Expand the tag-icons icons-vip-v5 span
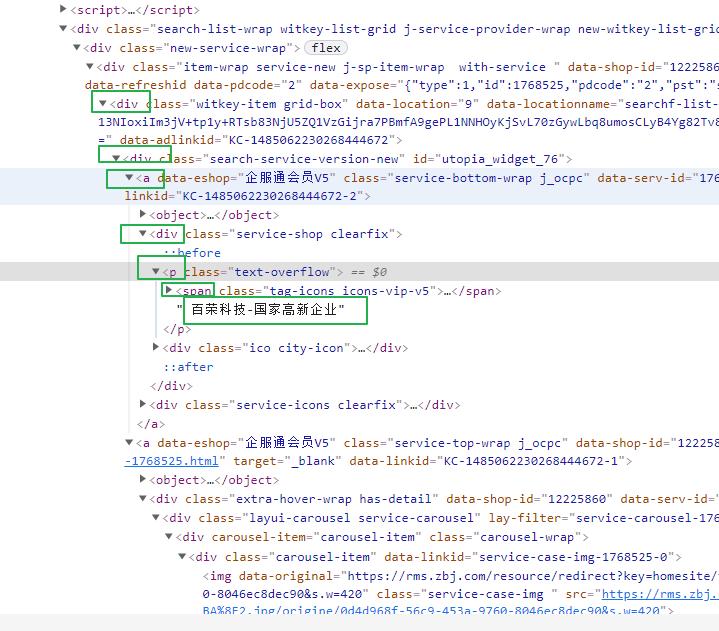 [169, 290]
